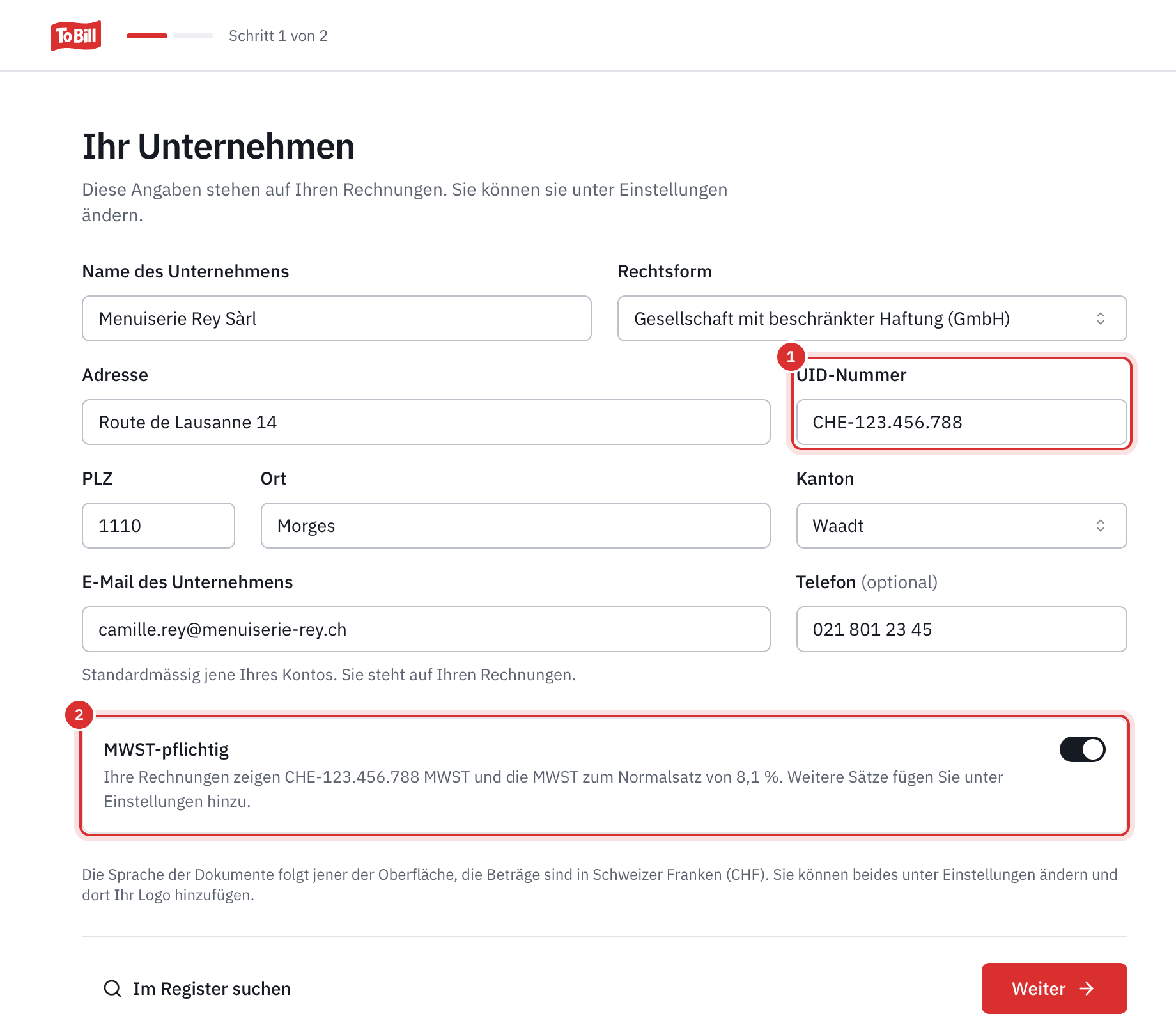Edit the Name des Unternehmens field
The width and height of the screenshot is (1176, 1023).
click(x=337, y=318)
